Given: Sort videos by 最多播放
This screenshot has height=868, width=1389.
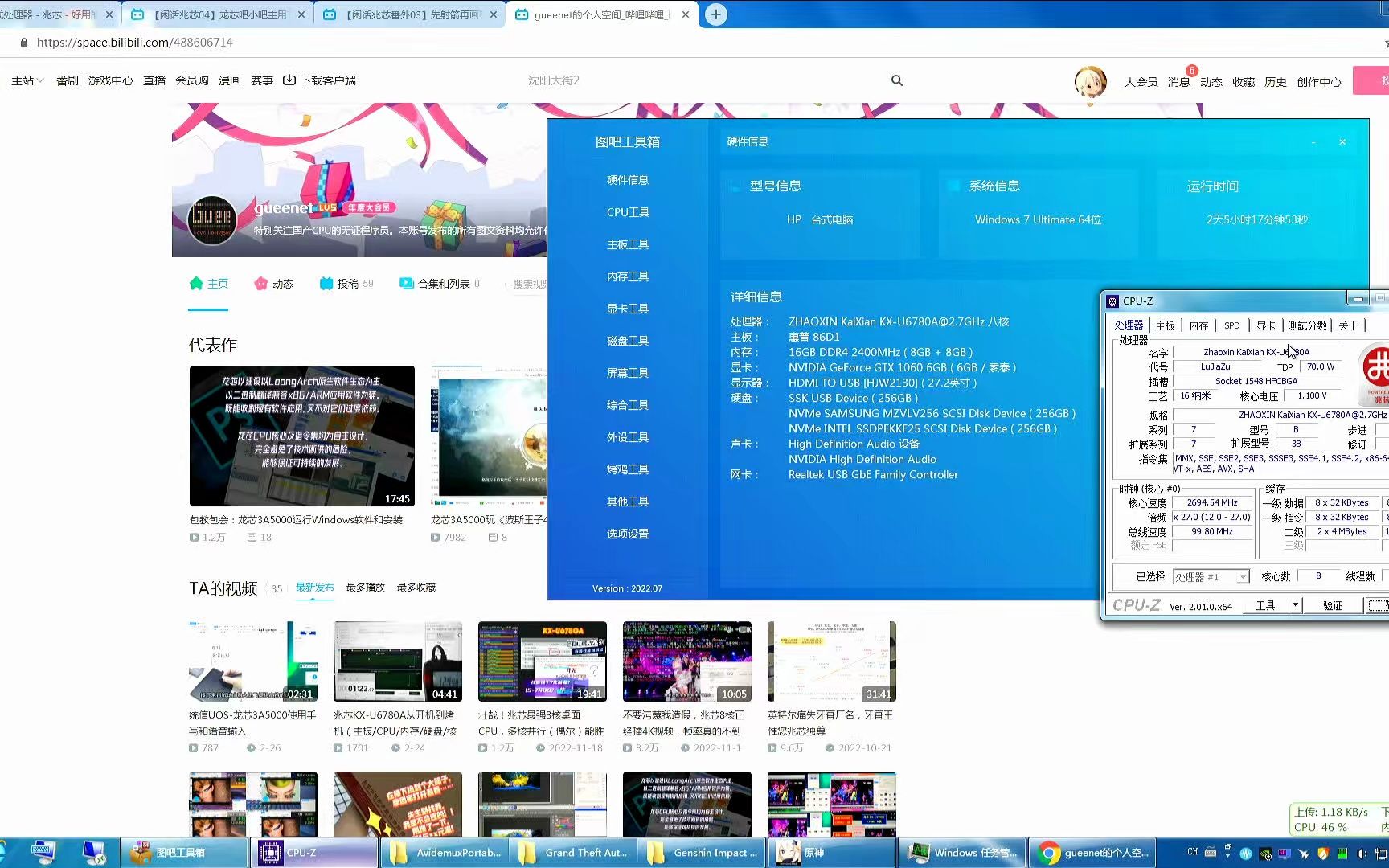Looking at the screenshot, I should point(365,588).
